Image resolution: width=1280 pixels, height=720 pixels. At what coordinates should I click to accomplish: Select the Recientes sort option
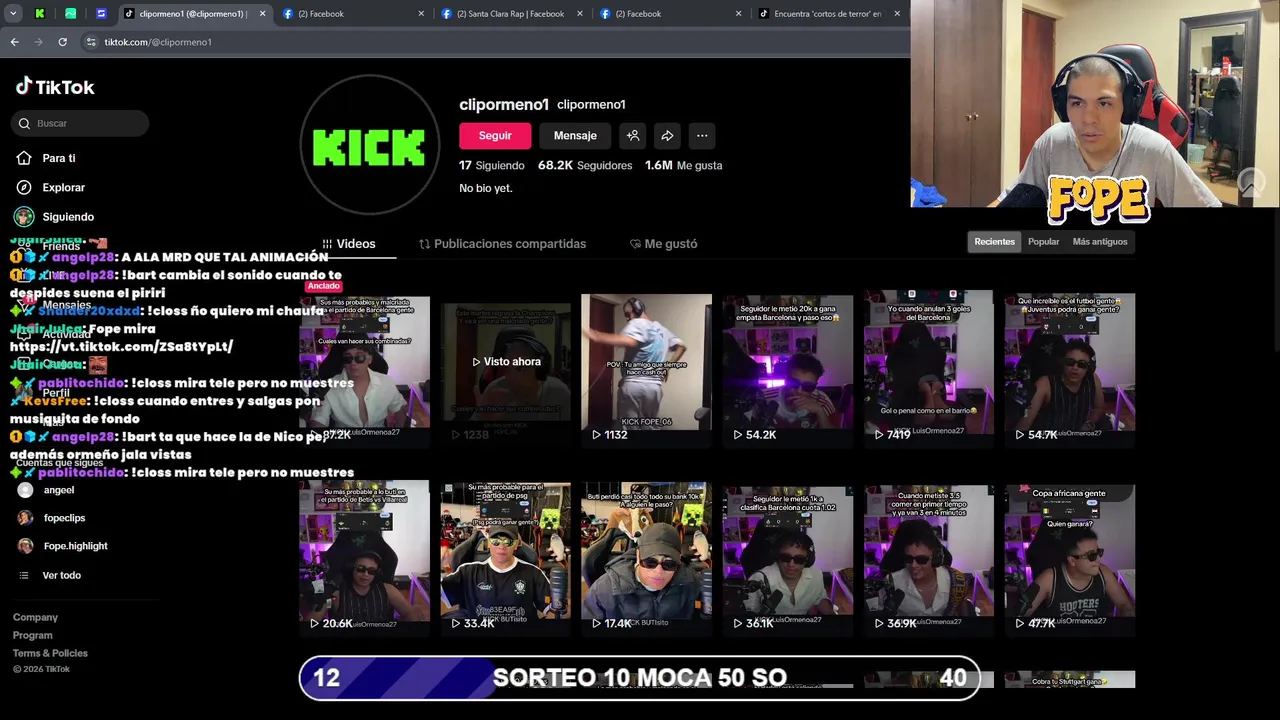coord(994,242)
